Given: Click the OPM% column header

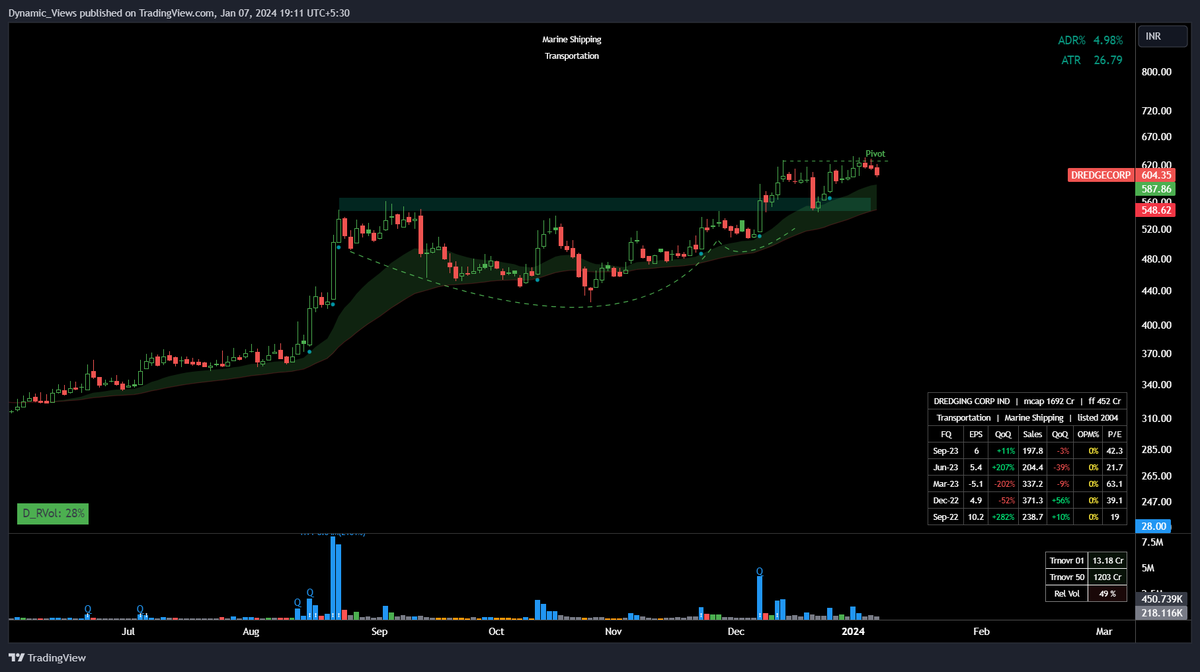Looking at the screenshot, I should click(1089, 434).
